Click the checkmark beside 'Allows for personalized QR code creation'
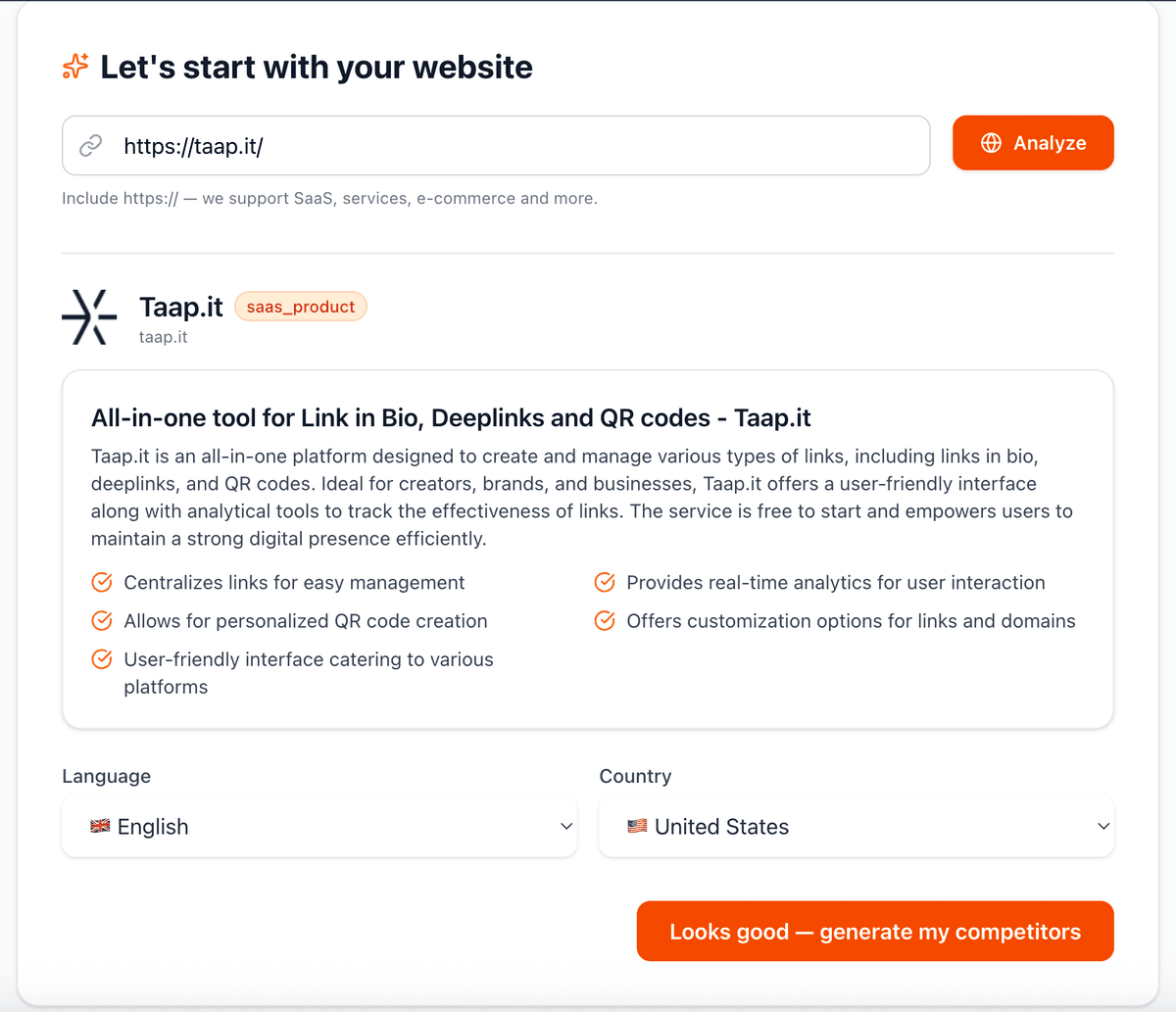 [101, 620]
